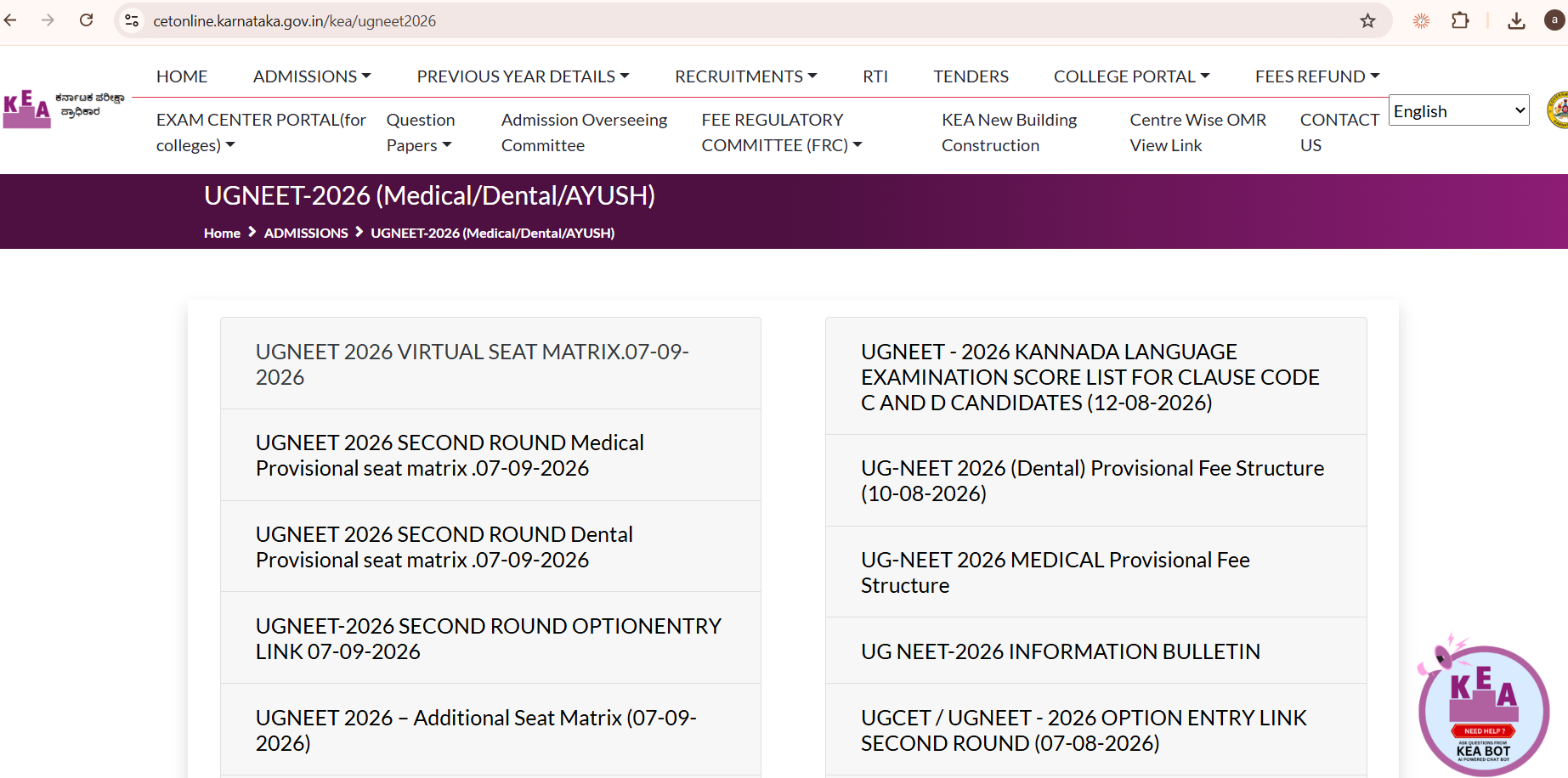Open the extensions puzzle icon
This screenshot has width=1568, height=778.
(1460, 20)
